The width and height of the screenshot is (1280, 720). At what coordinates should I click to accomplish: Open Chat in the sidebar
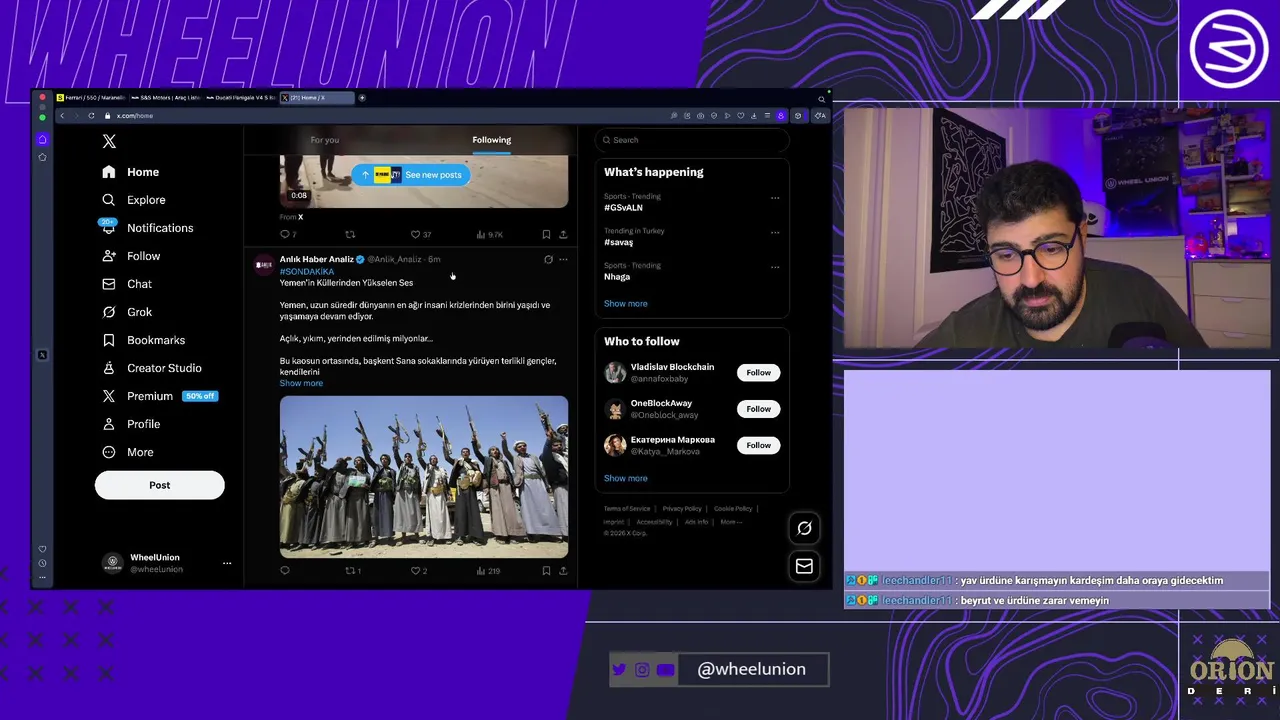(127, 284)
